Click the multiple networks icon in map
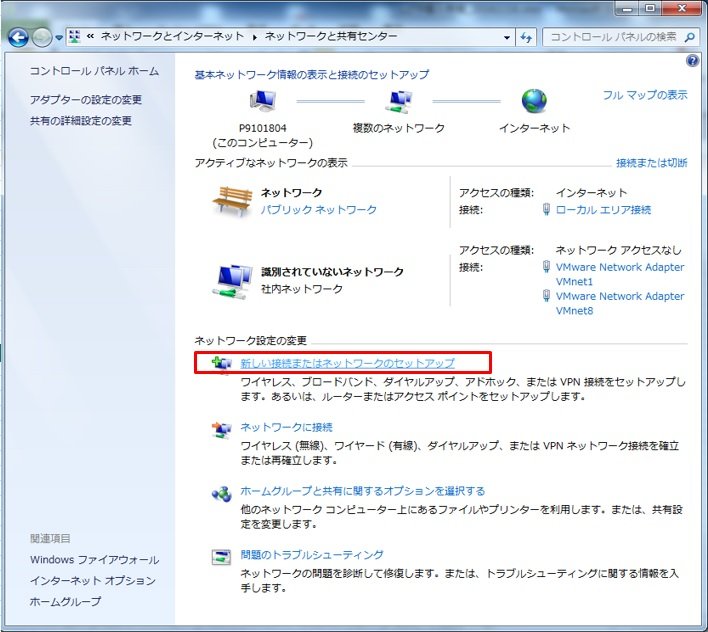 (398, 102)
